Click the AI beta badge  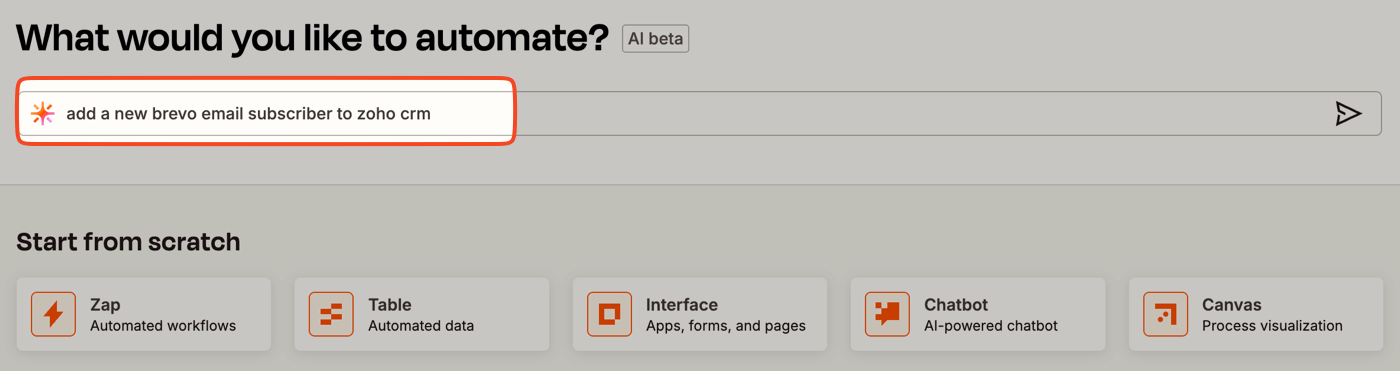pos(655,39)
